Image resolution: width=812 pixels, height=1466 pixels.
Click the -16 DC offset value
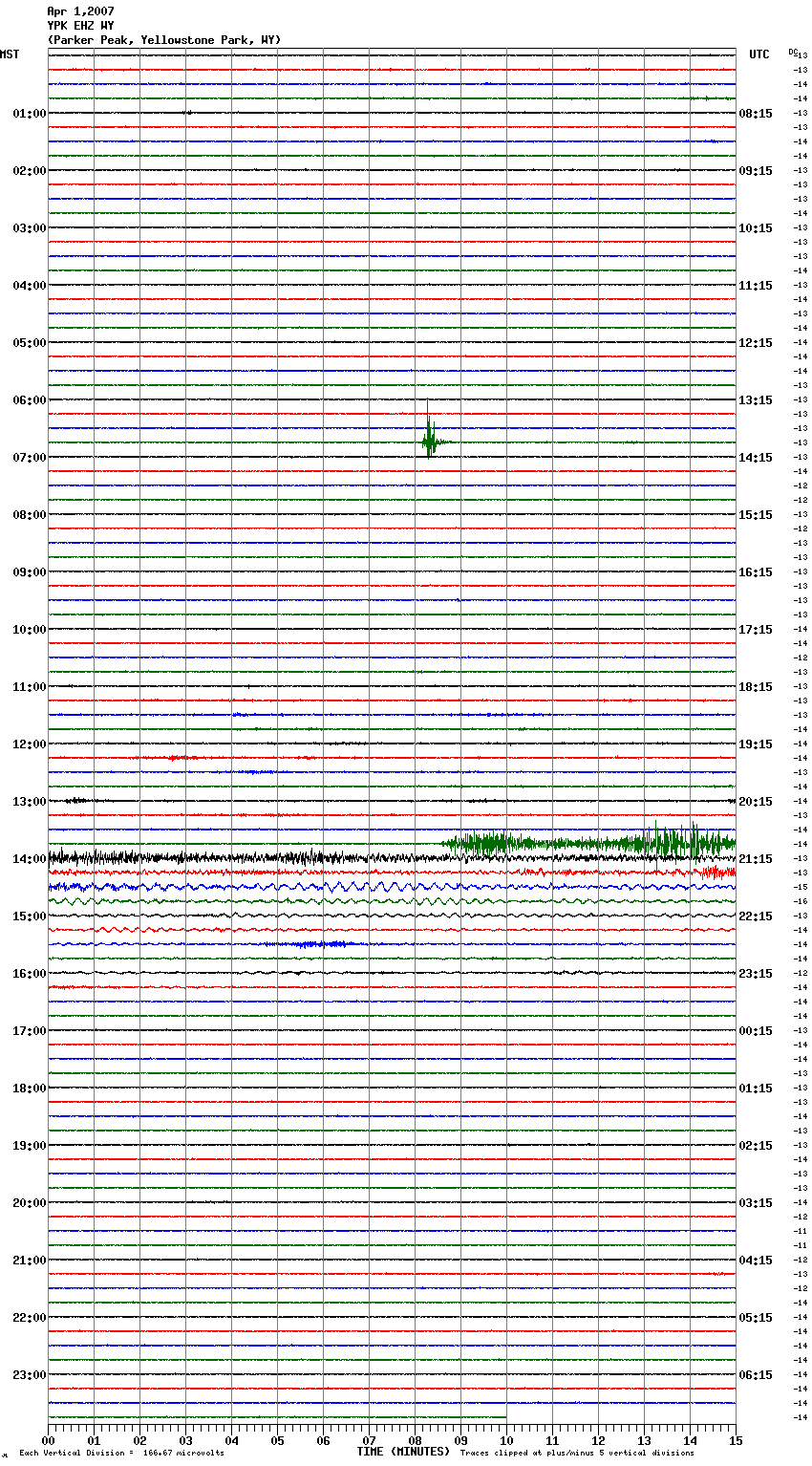(801, 901)
